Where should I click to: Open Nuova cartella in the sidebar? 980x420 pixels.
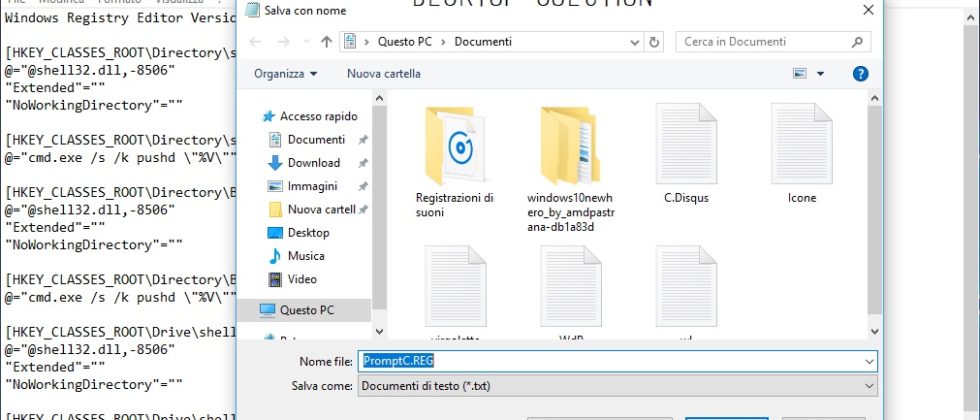point(321,209)
